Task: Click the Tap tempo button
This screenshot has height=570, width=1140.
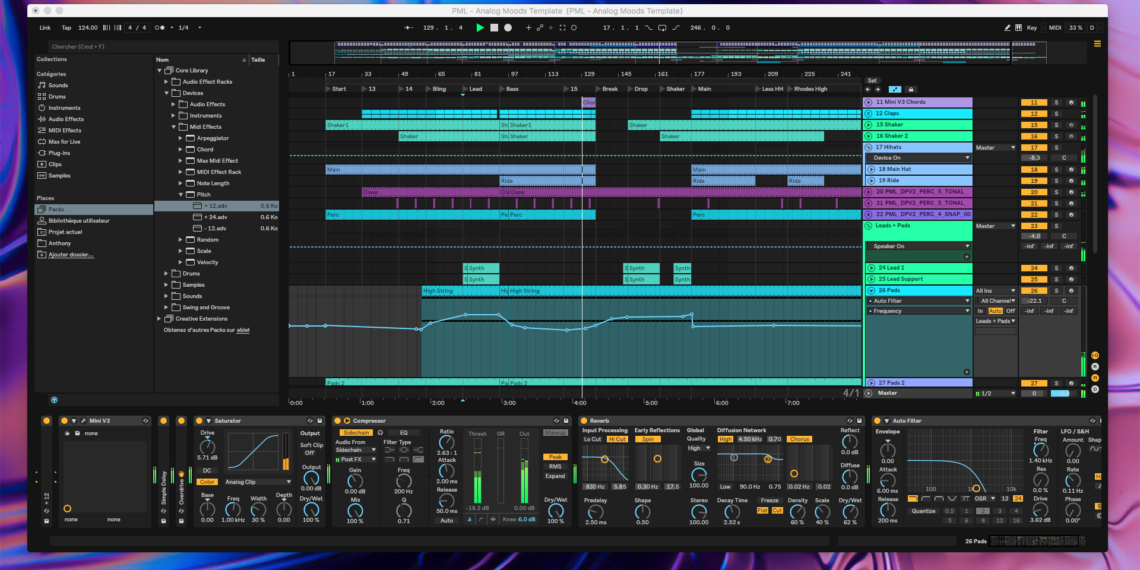Action: pos(66,28)
